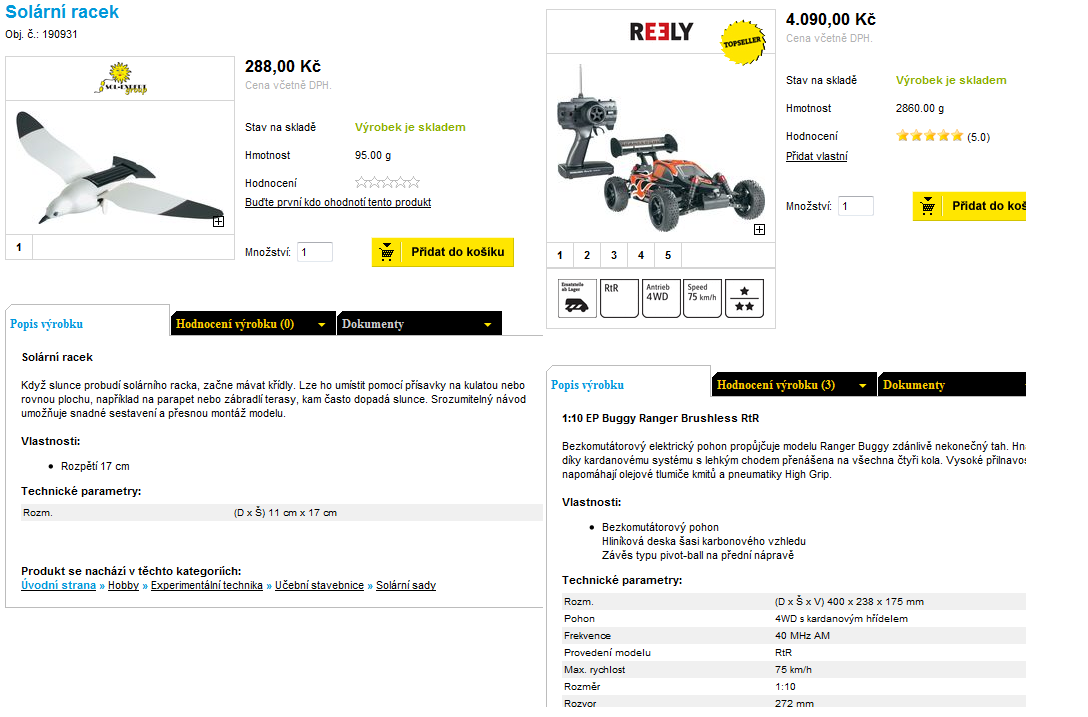Click the Topseller badge on Reely product

[743, 42]
